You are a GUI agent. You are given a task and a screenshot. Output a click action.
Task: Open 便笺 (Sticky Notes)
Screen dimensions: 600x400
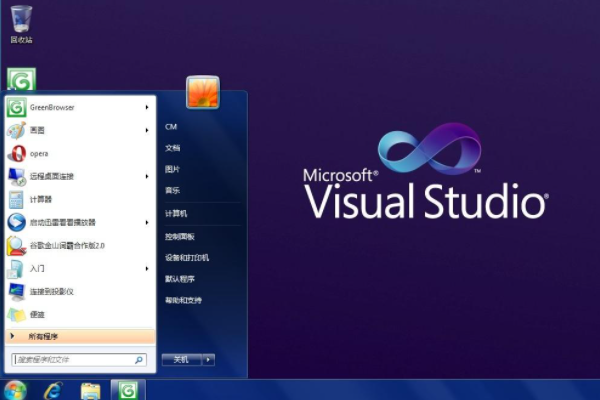pyautogui.click(x=36, y=314)
